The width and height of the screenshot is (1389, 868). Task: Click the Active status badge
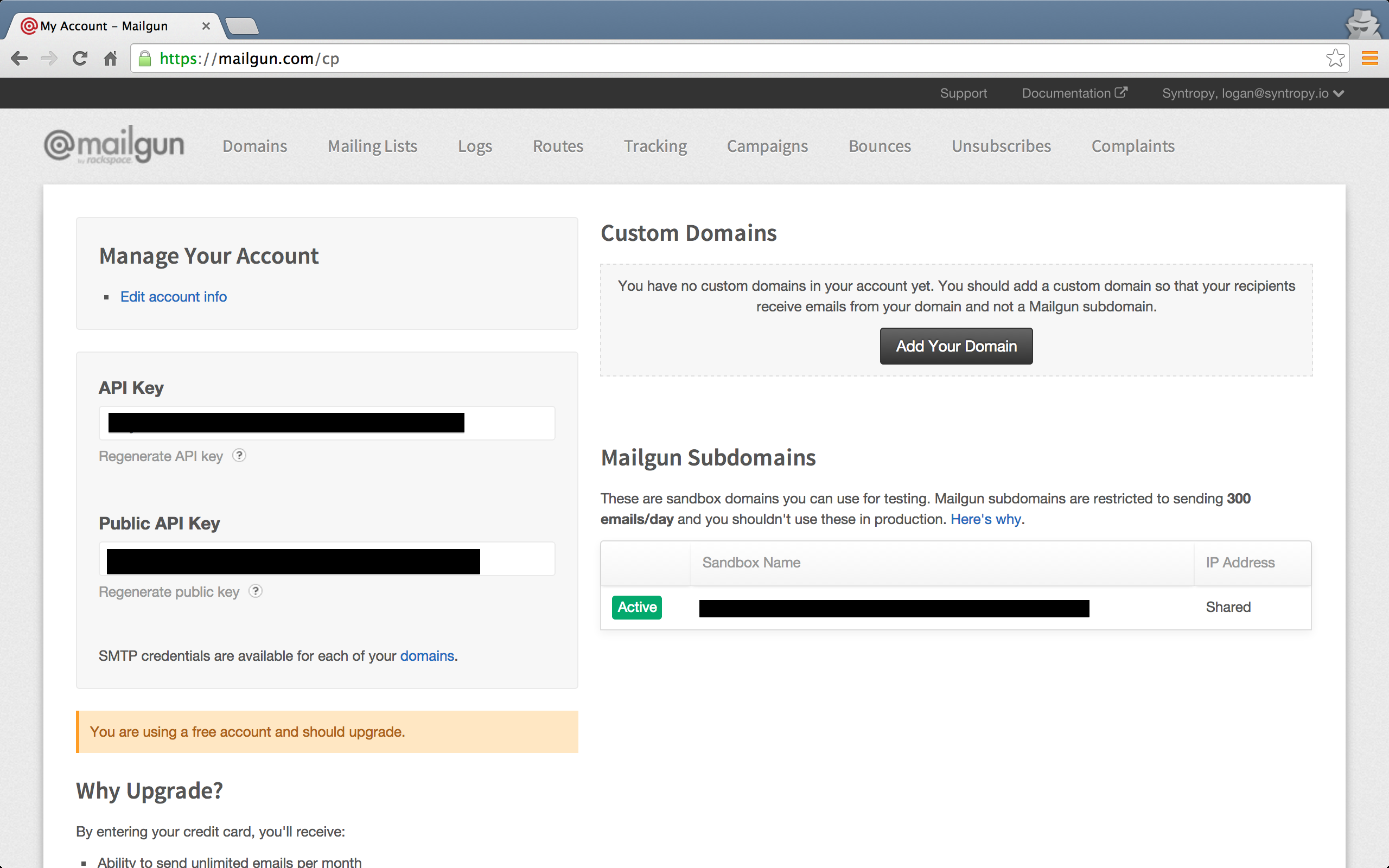[x=636, y=608]
